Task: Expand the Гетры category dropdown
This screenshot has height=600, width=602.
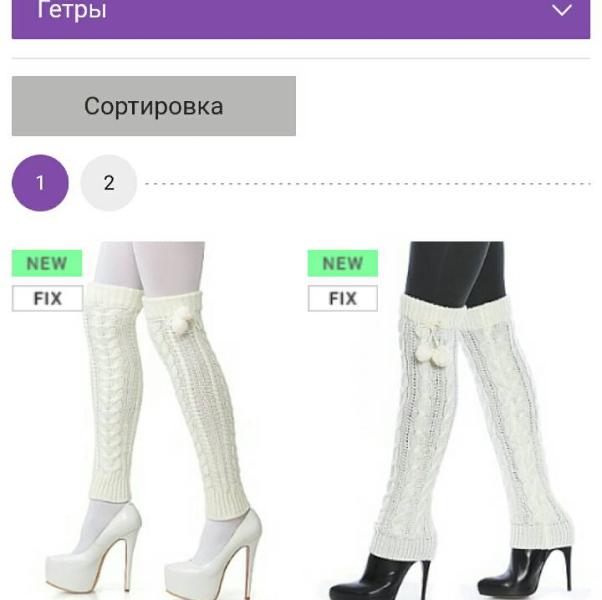Action: 301,19
